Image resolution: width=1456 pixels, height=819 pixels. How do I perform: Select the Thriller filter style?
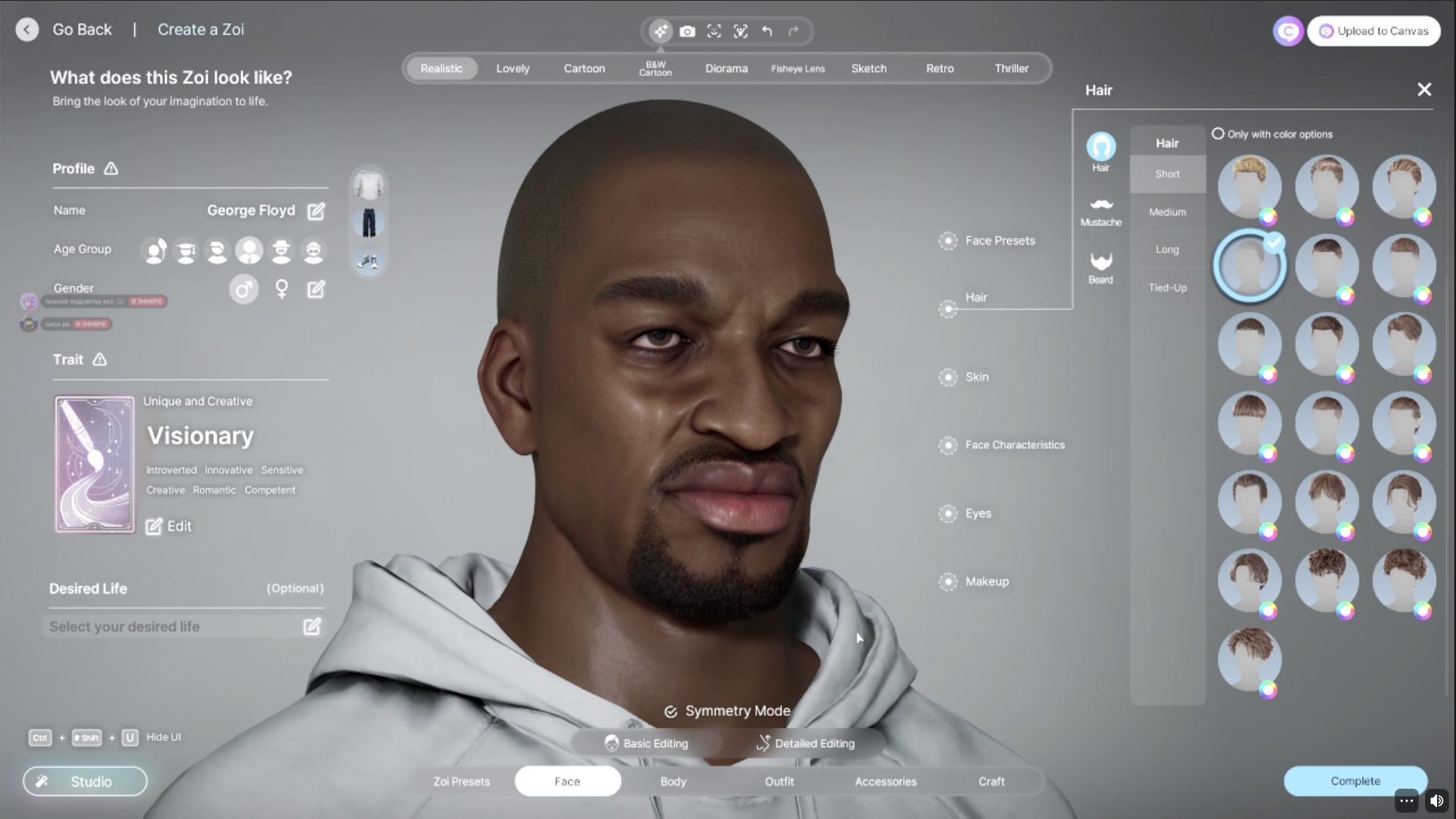1012,68
